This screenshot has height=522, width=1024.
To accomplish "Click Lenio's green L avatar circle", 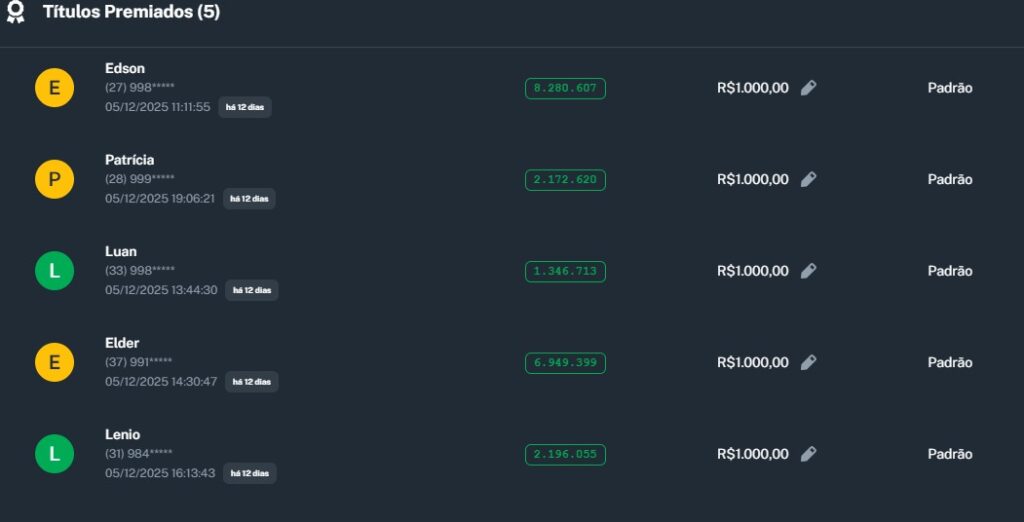I will tap(54, 454).
